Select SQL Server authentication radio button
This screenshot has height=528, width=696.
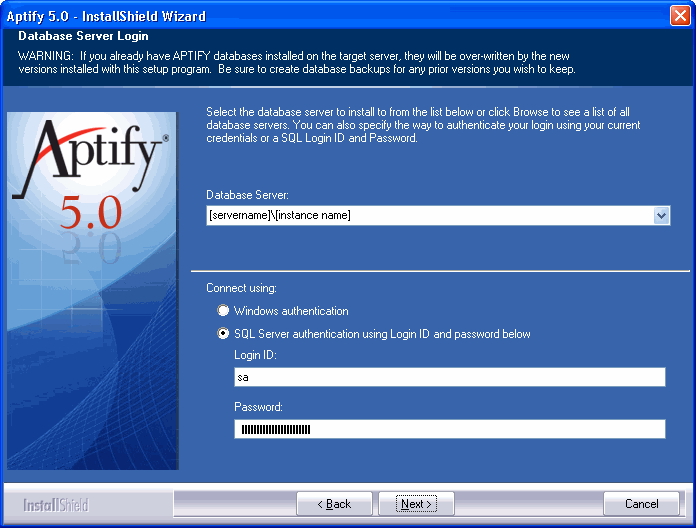click(223, 334)
